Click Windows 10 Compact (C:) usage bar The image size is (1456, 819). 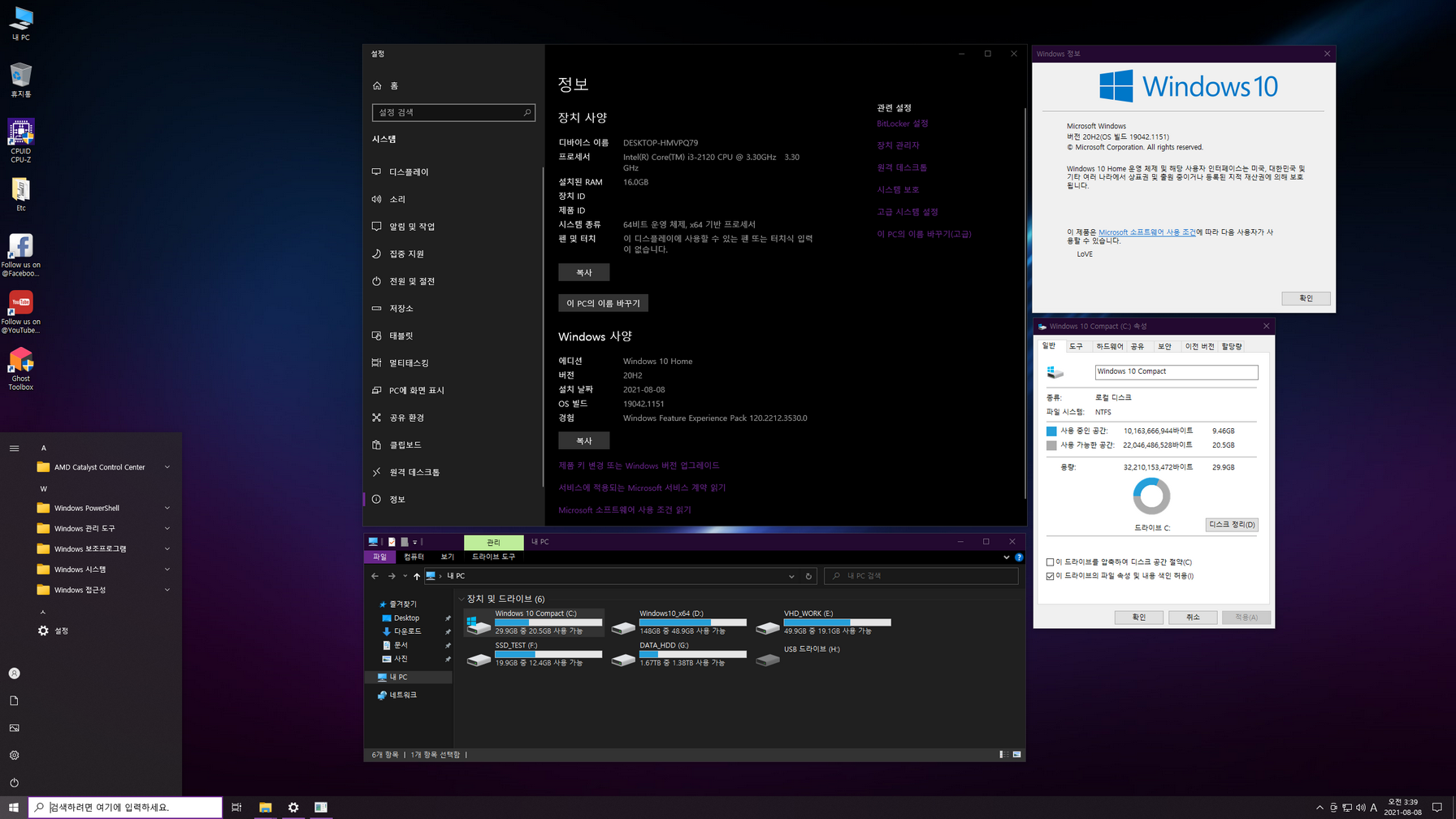(548, 622)
